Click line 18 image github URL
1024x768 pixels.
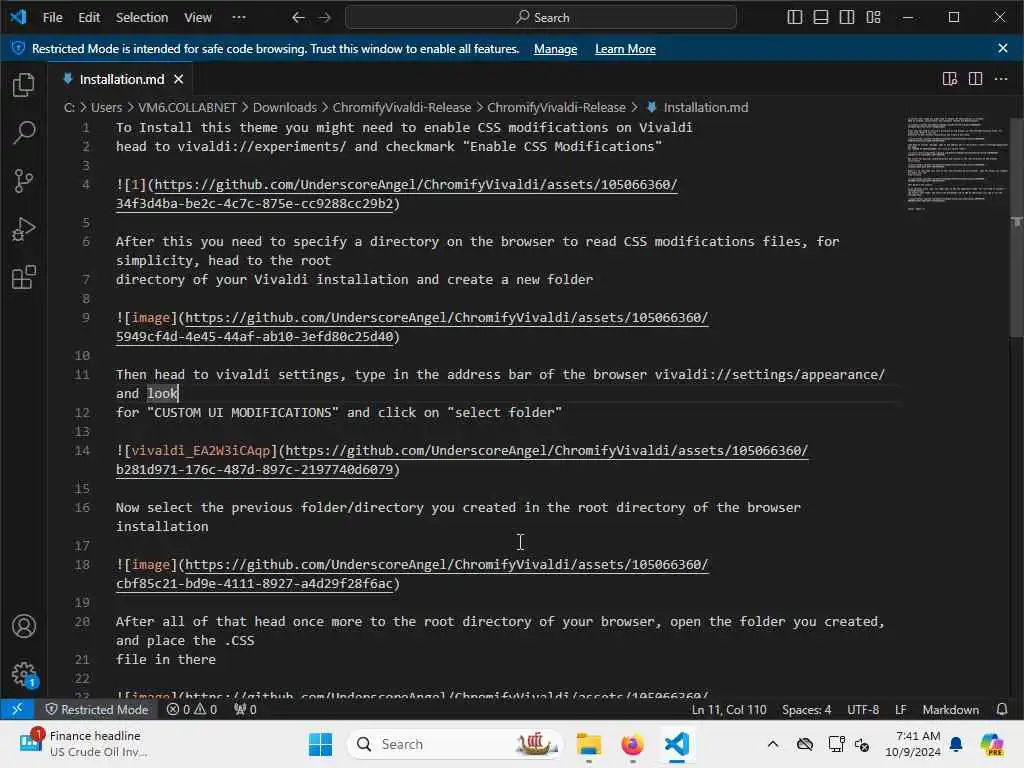coord(447,564)
